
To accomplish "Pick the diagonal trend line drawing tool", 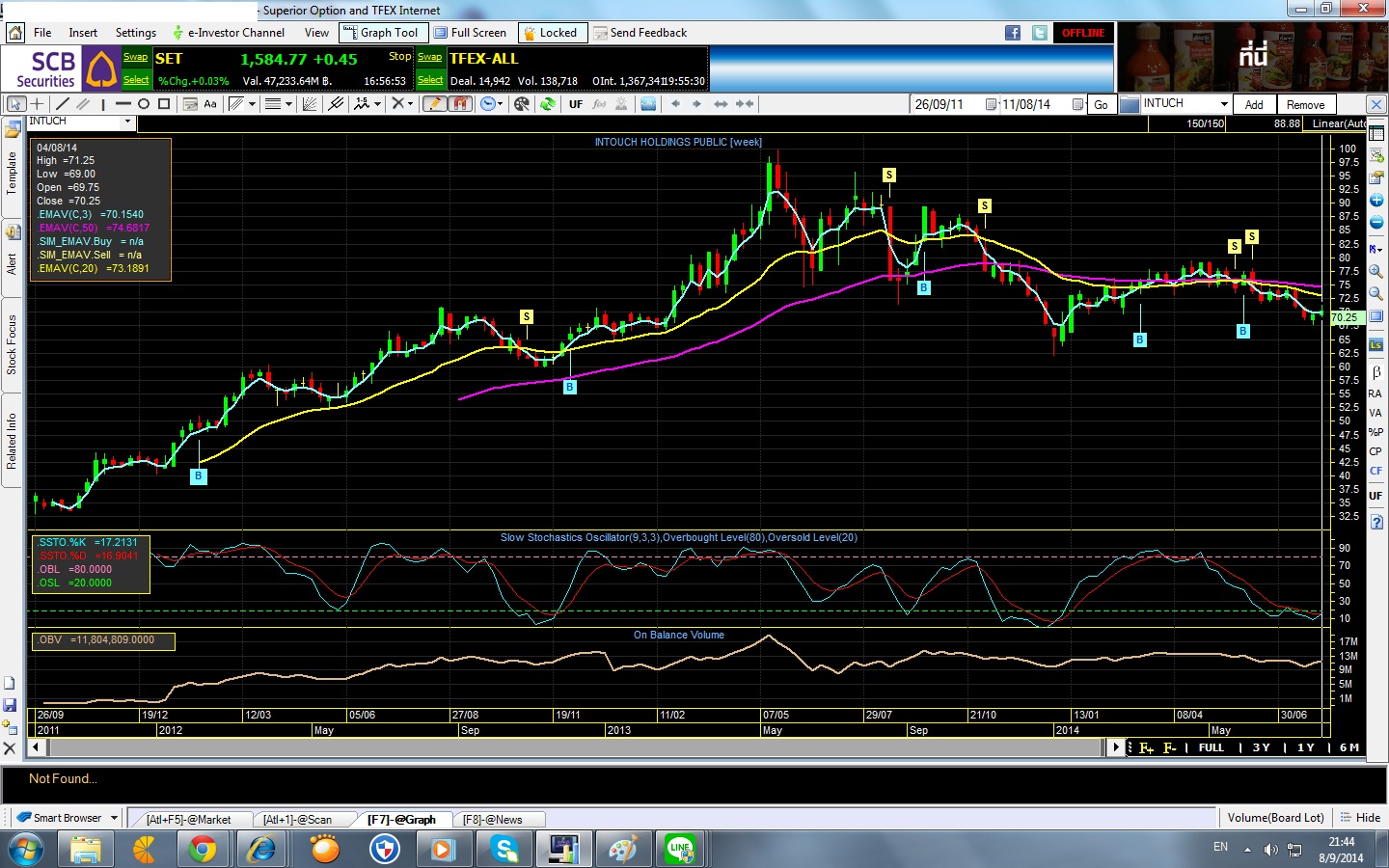I will (x=63, y=104).
